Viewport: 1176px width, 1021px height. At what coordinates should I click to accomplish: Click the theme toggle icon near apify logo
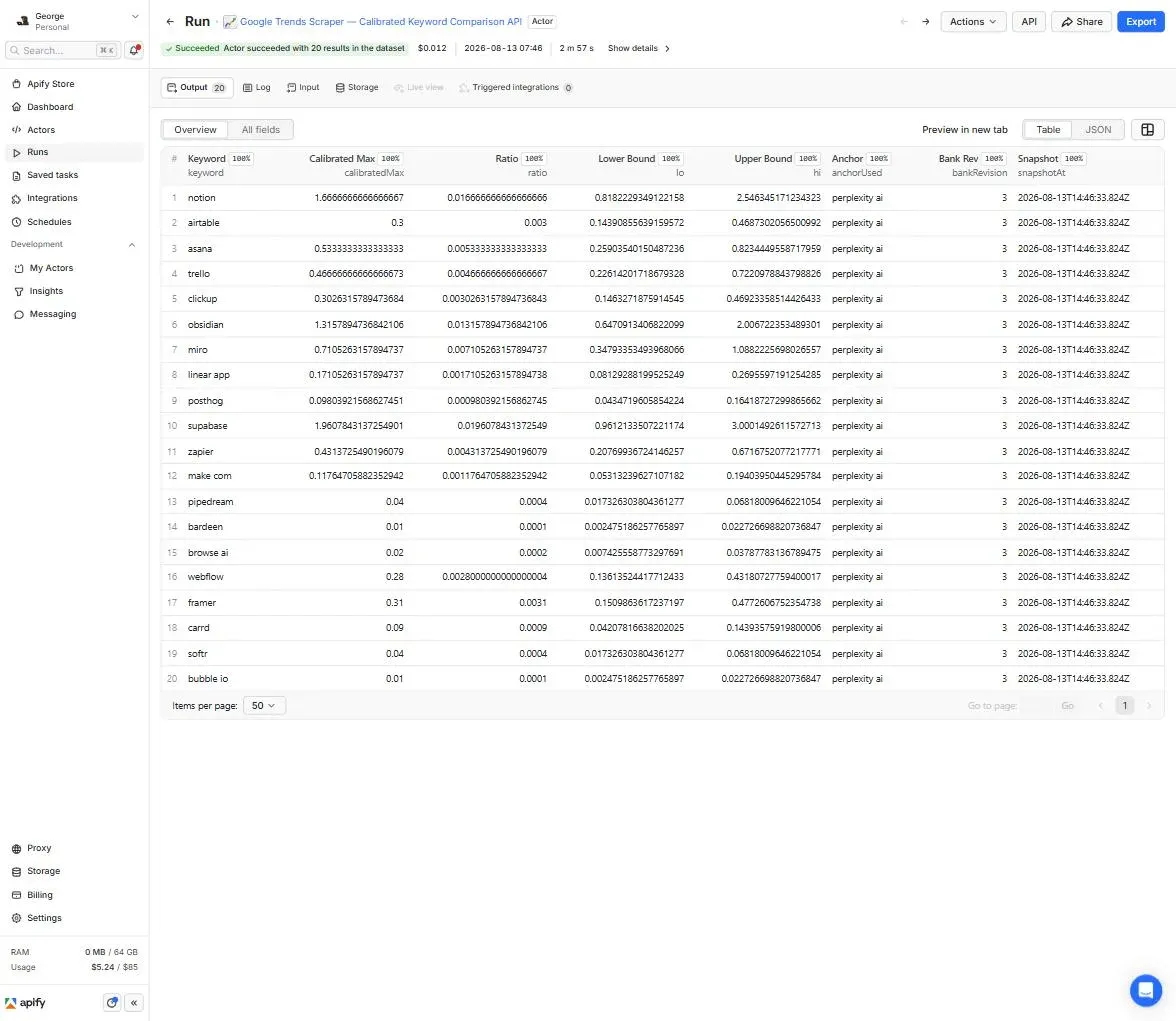(x=112, y=1003)
